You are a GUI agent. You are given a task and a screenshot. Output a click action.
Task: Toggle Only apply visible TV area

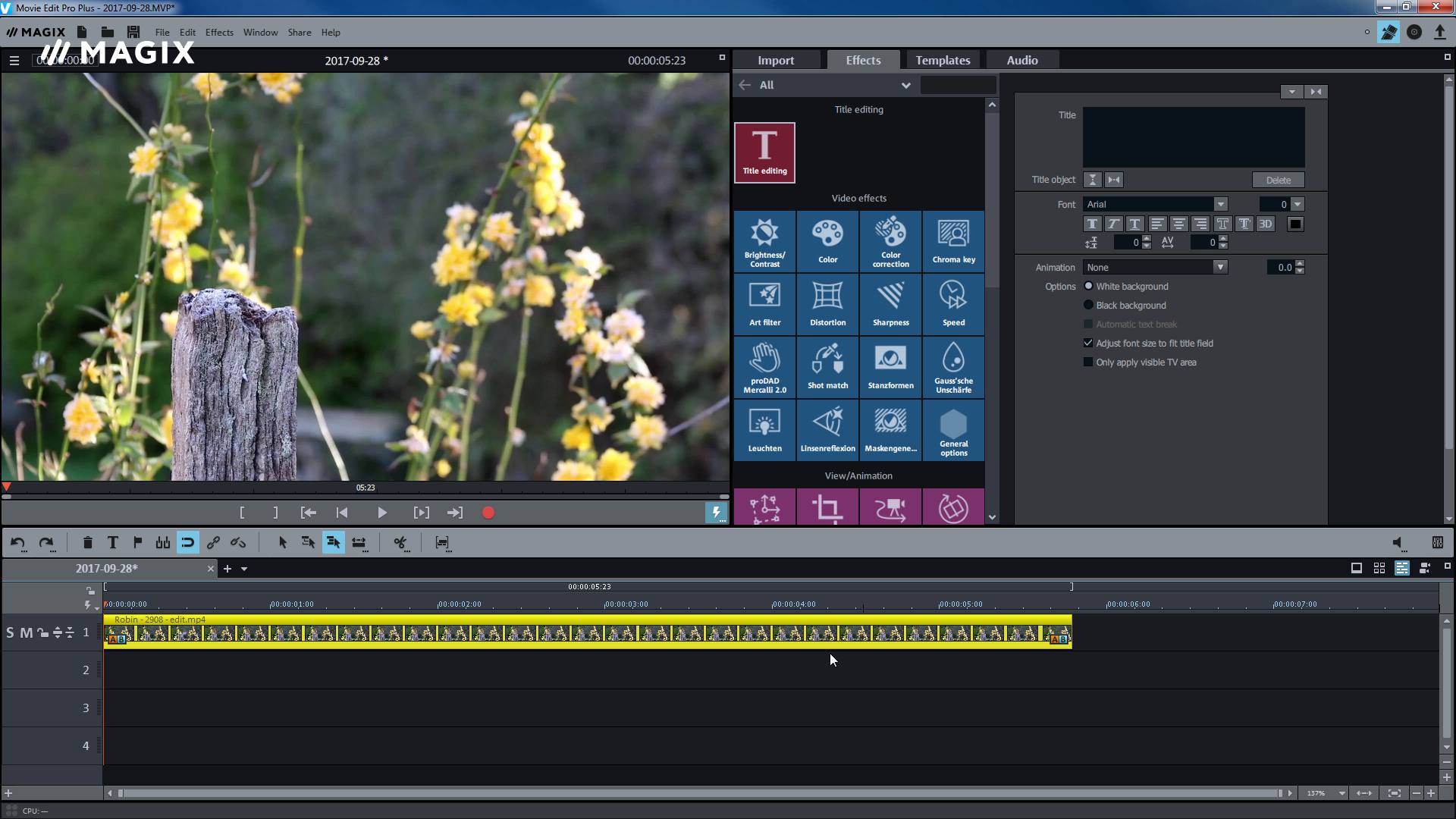[1087, 362]
